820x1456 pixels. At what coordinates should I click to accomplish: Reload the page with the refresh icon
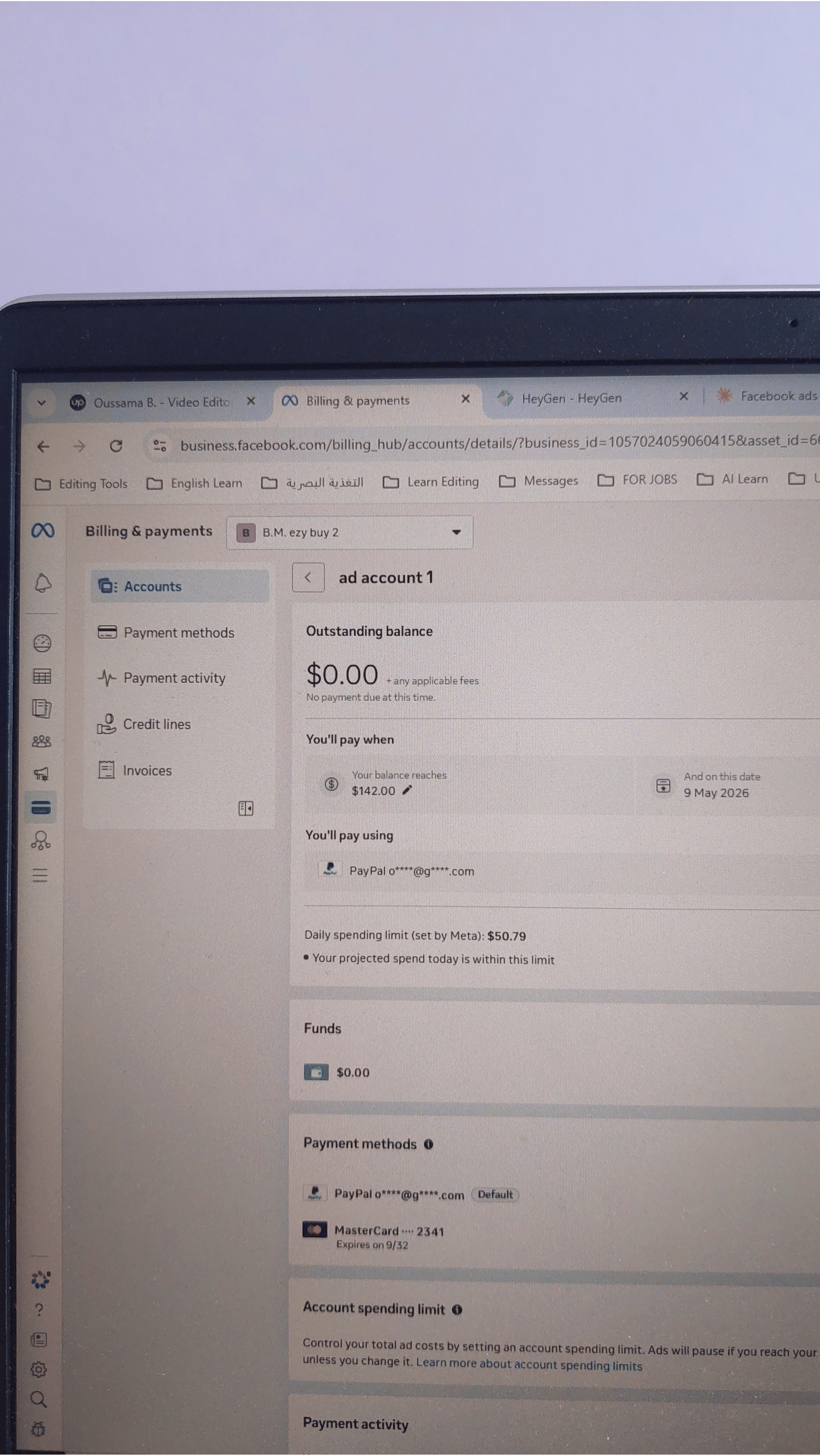116,446
